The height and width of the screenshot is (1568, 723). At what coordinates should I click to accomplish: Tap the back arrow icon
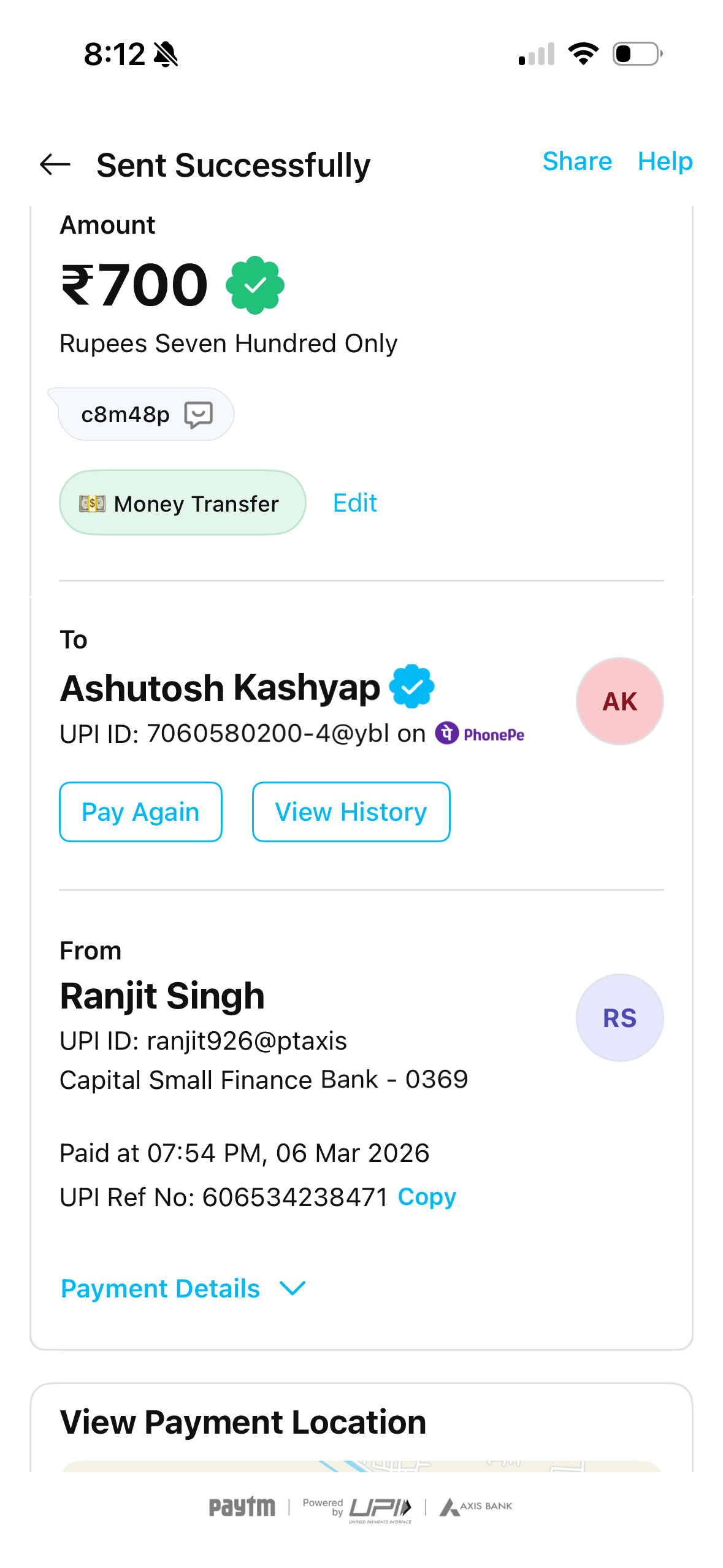click(55, 164)
